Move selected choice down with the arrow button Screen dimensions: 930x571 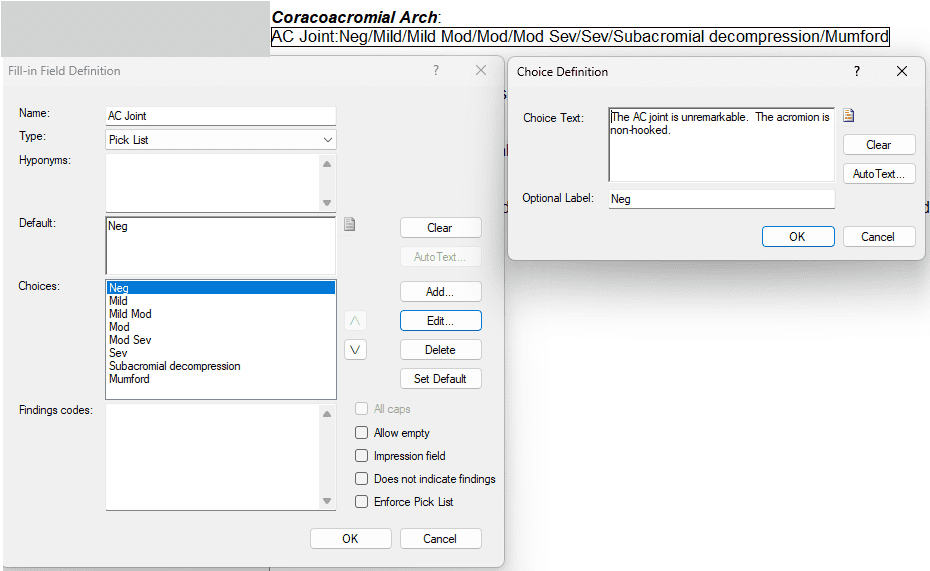point(356,350)
